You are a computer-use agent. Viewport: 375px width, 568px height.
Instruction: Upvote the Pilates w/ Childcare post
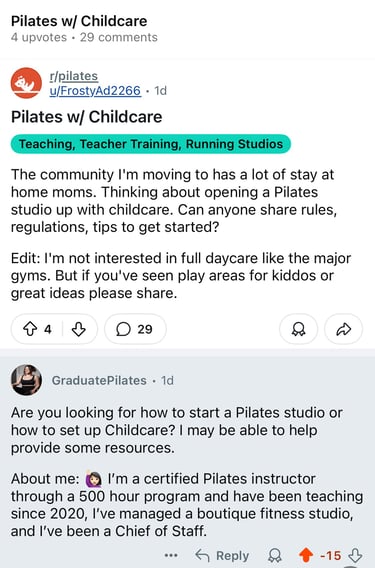point(30,329)
